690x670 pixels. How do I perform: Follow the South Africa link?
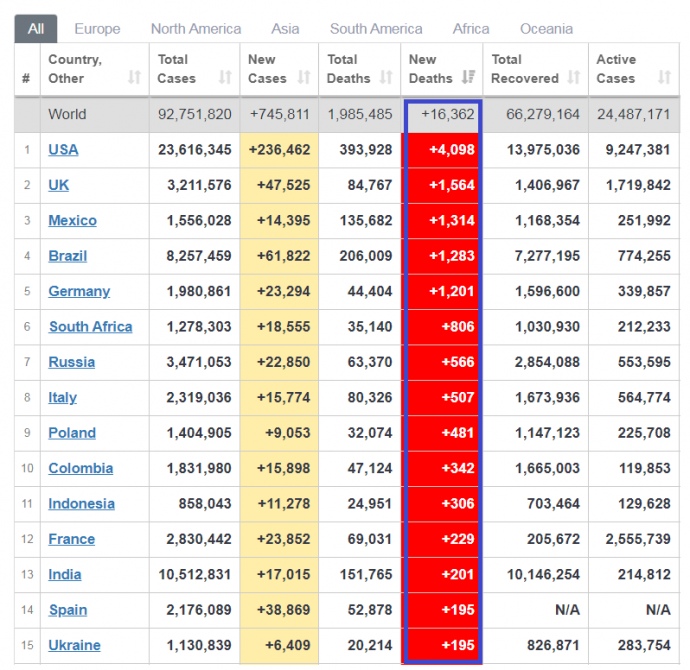90,327
